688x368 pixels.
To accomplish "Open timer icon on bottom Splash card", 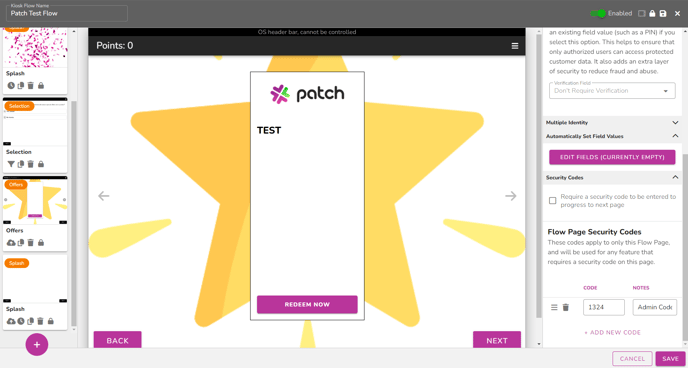I will tap(21, 321).
